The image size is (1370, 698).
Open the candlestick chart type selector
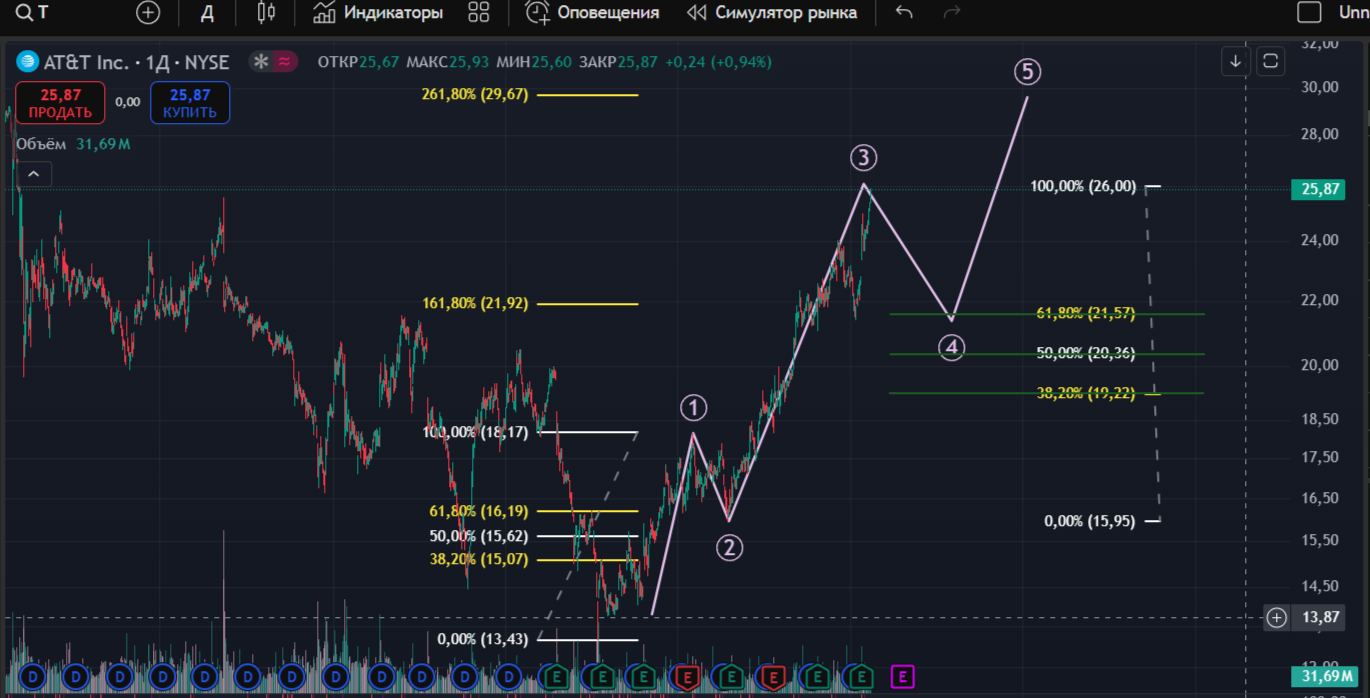coord(265,13)
